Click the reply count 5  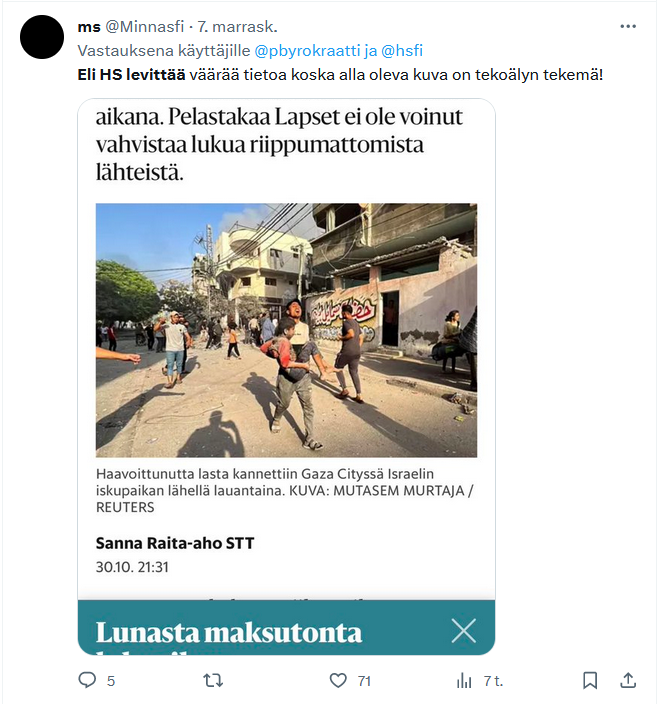(x=111, y=681)
